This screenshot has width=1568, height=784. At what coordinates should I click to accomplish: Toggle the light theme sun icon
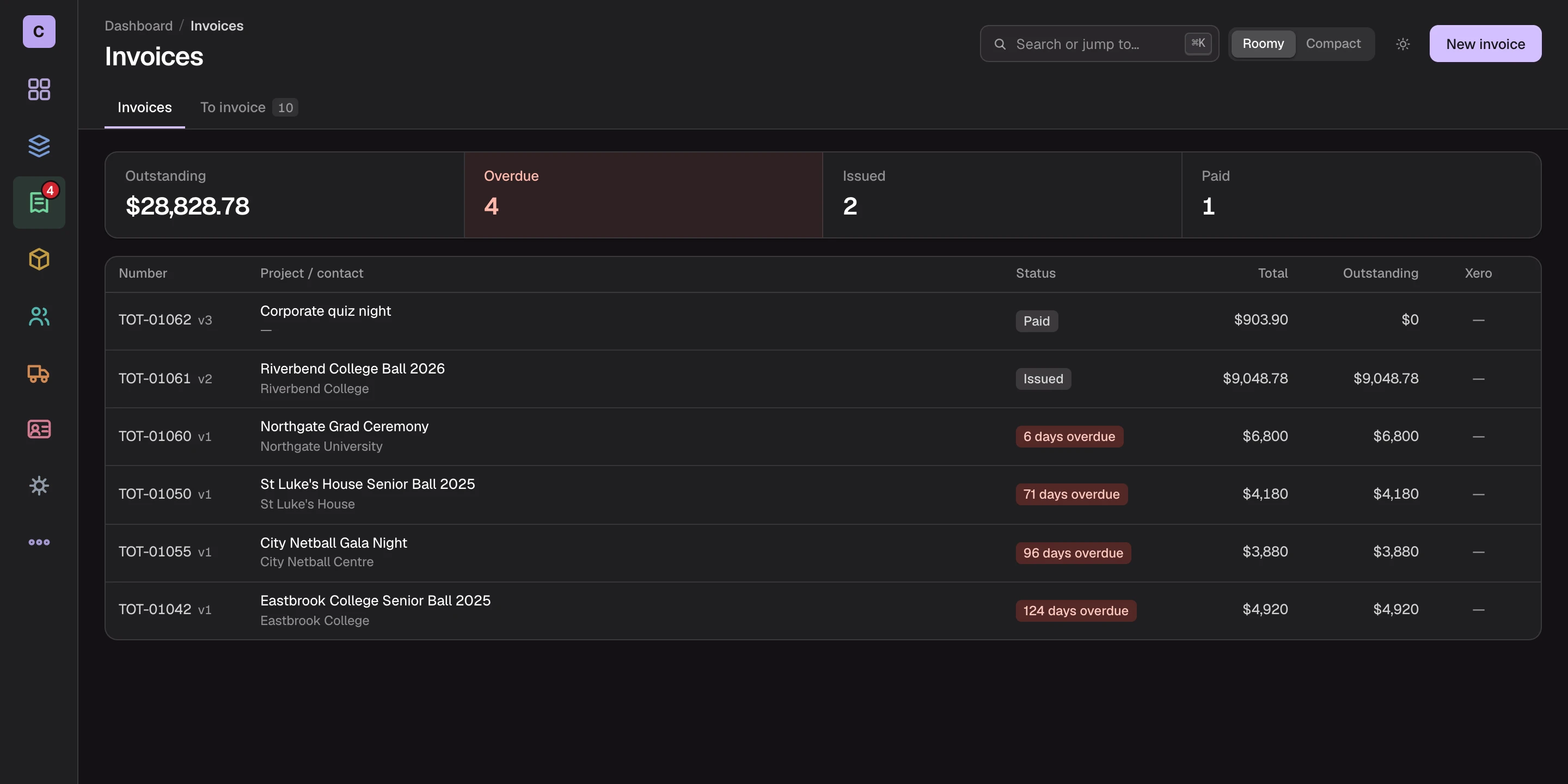pos(1402,44)
